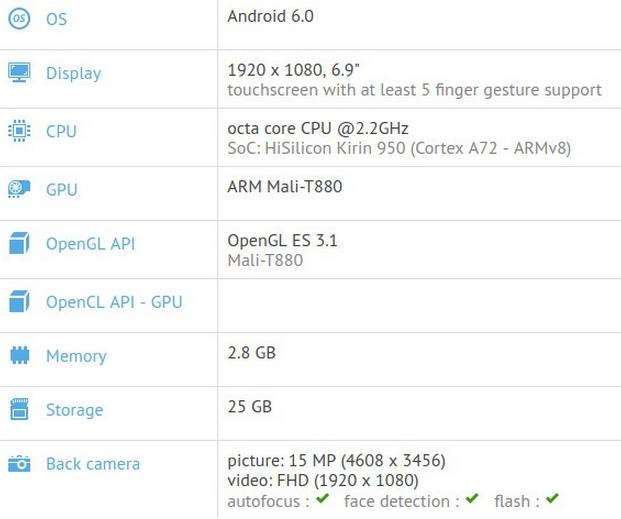Viewport: 621px width, 519px height.
Task: Click the OpenCL API cube icon
Action: tap(19, 301)
